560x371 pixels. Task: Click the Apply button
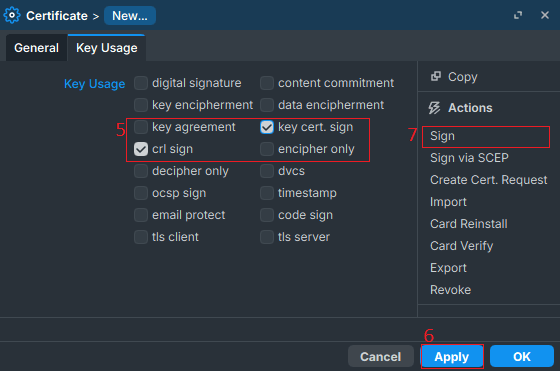452,356
